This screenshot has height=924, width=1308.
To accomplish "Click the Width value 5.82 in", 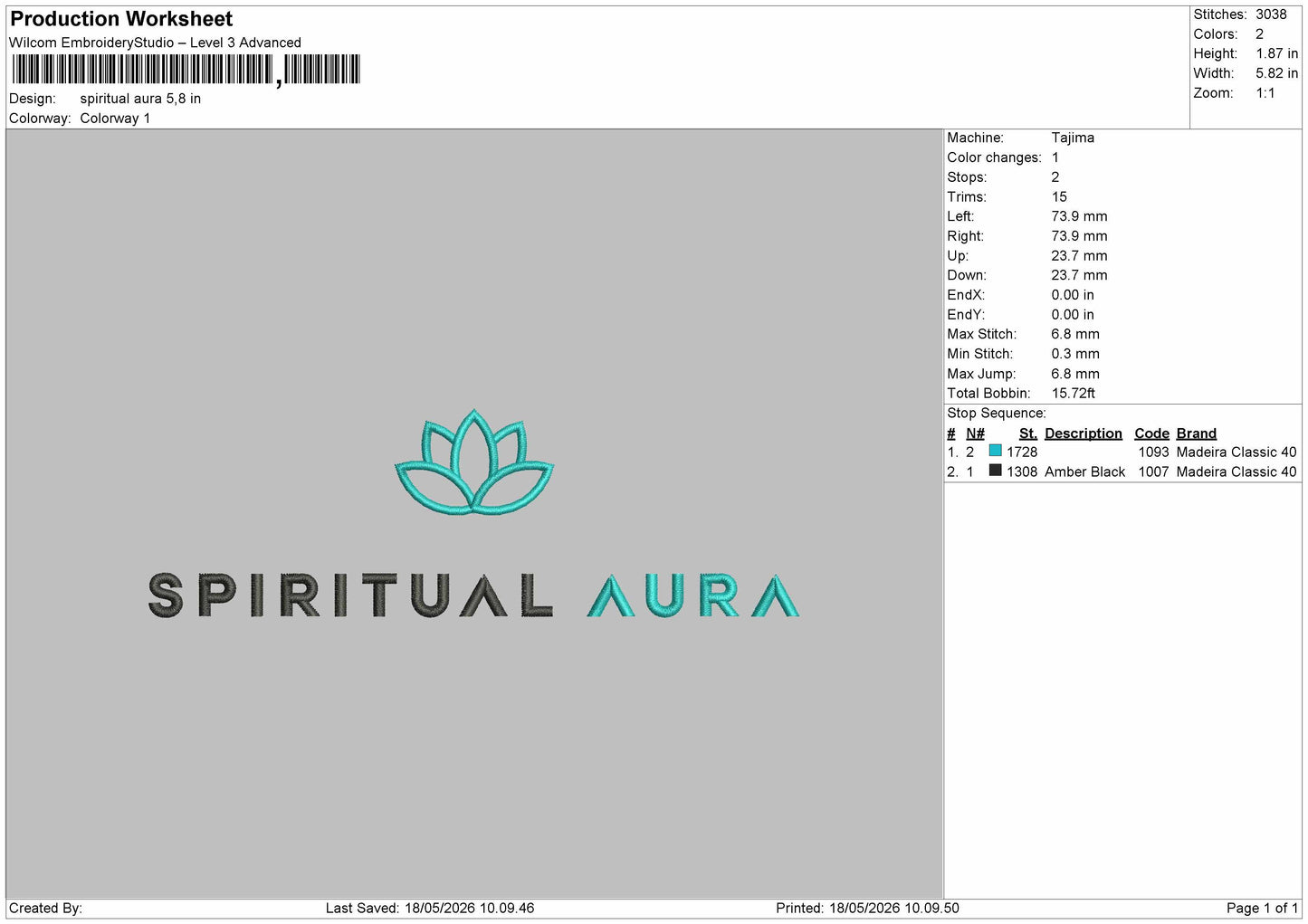I will pyautogui.click(x=1276, y=73).
